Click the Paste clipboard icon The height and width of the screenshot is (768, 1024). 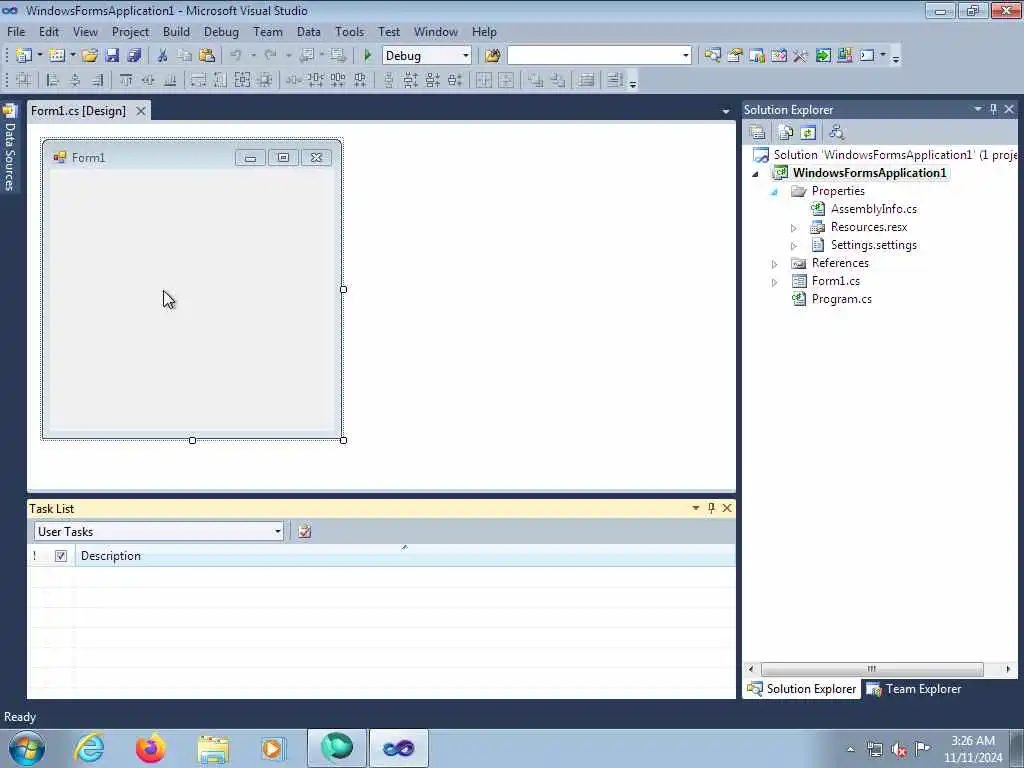[206, 56]
